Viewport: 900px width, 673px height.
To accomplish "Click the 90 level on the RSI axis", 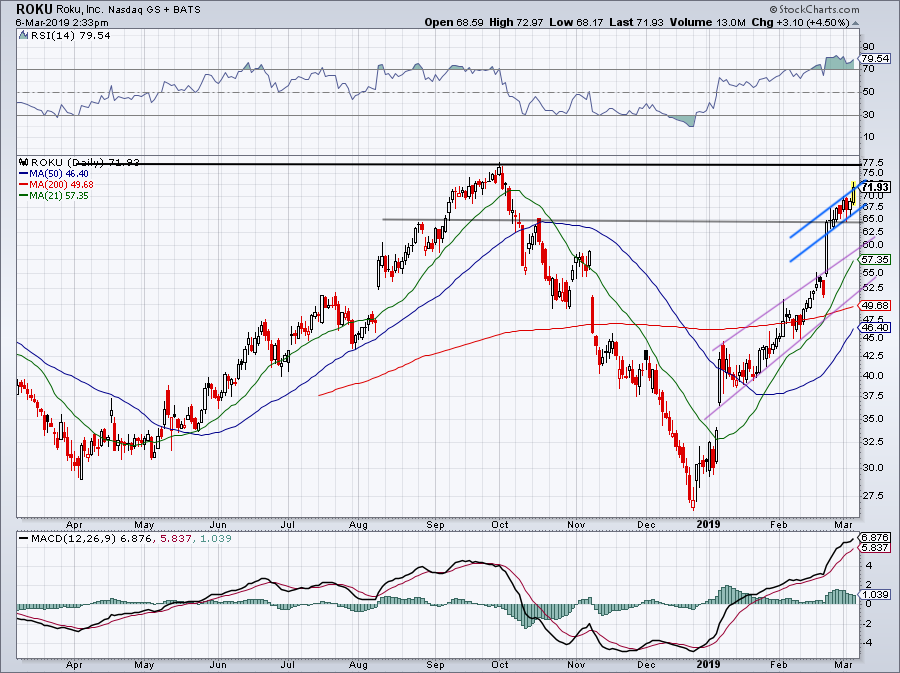I will (868, 47).
